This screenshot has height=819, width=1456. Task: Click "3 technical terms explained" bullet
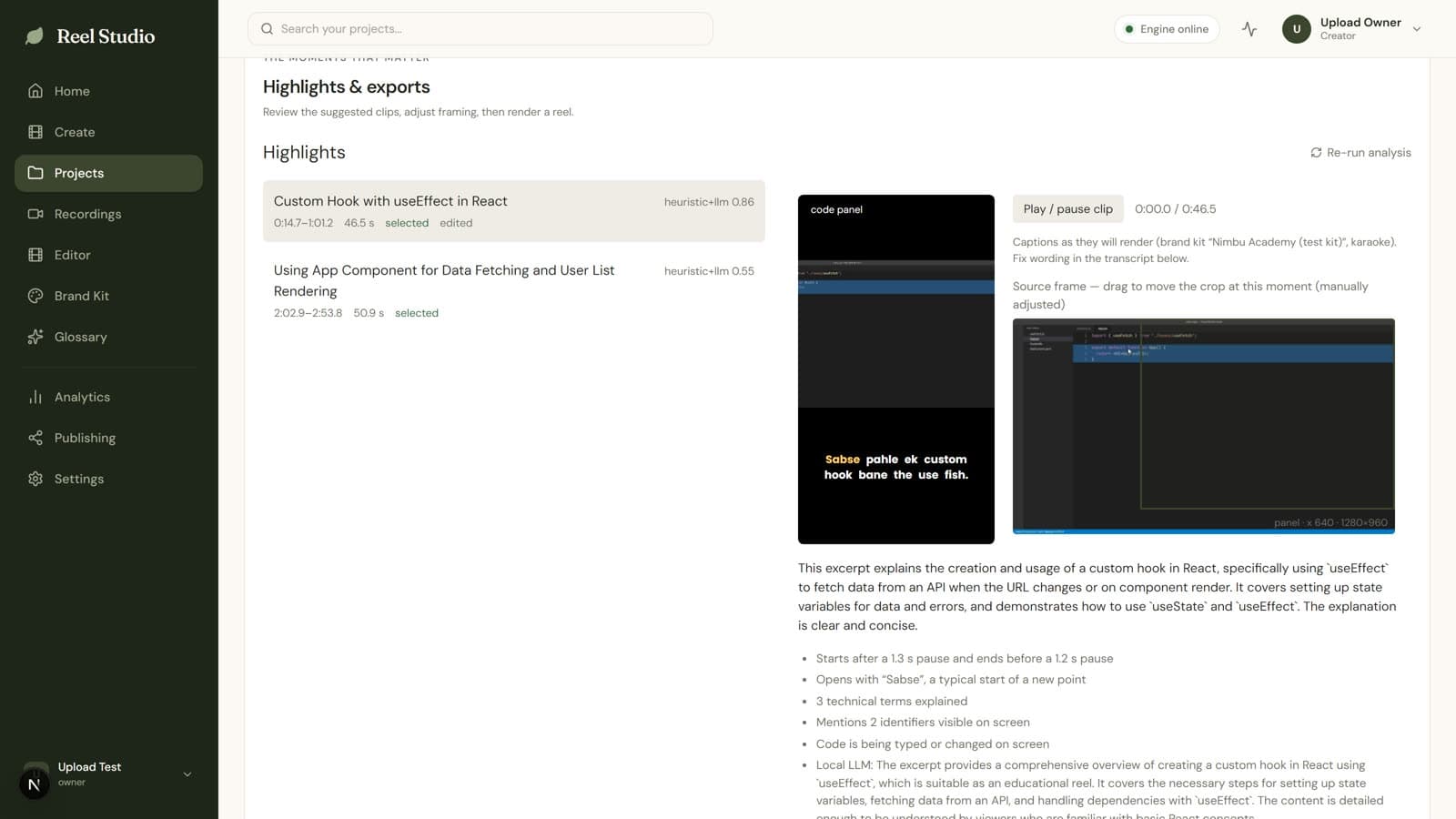click(891, 701)
